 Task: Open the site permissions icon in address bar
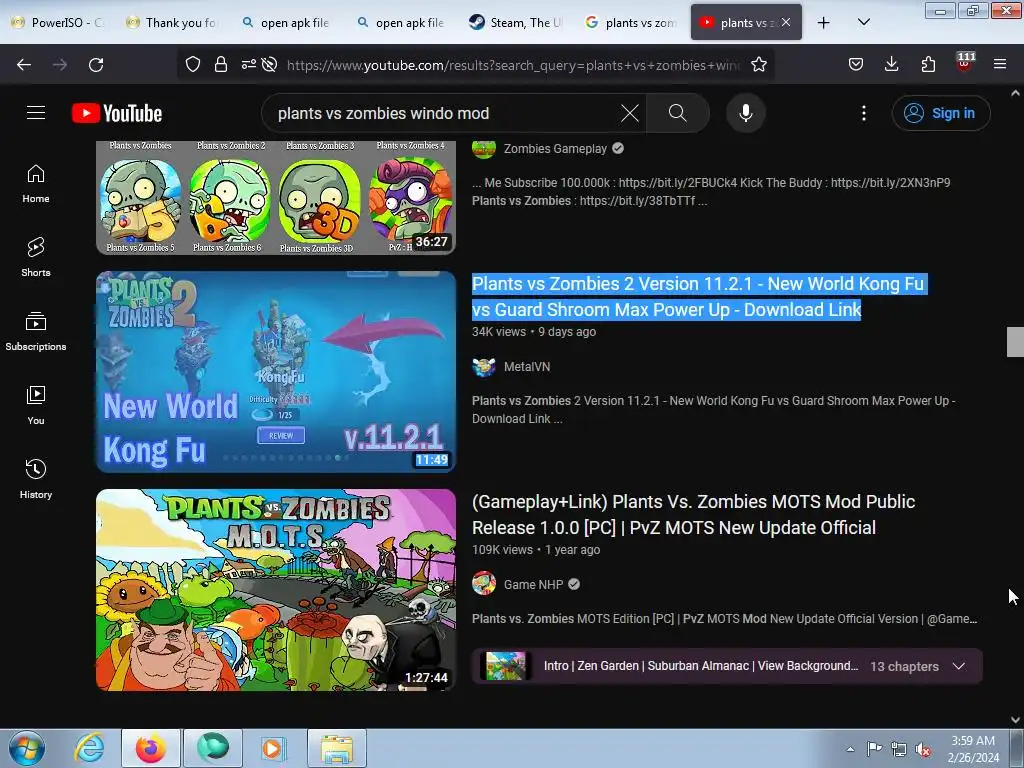click(x=249, y=64)
